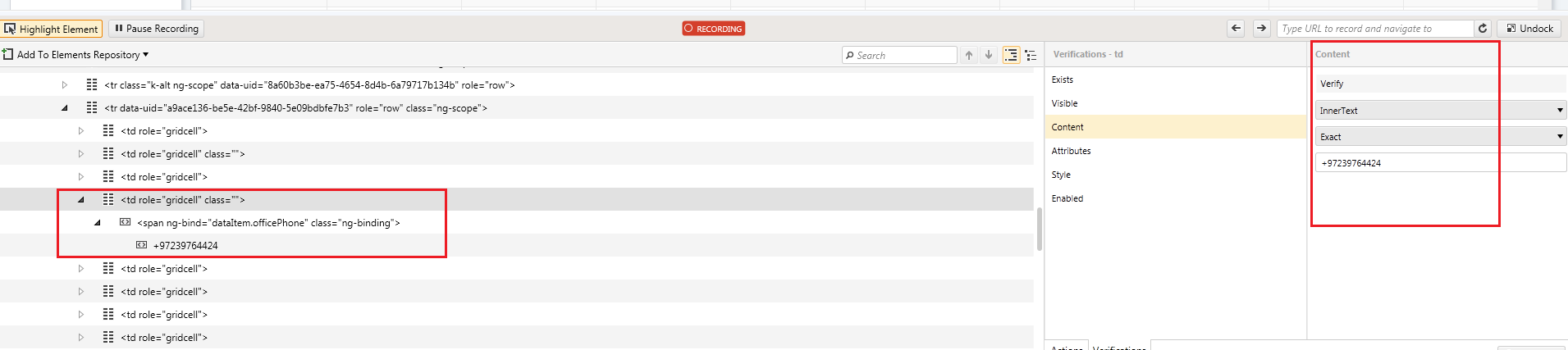
Task: Expand the k-alt ng-scope tr row
Action: coord(65,84)
